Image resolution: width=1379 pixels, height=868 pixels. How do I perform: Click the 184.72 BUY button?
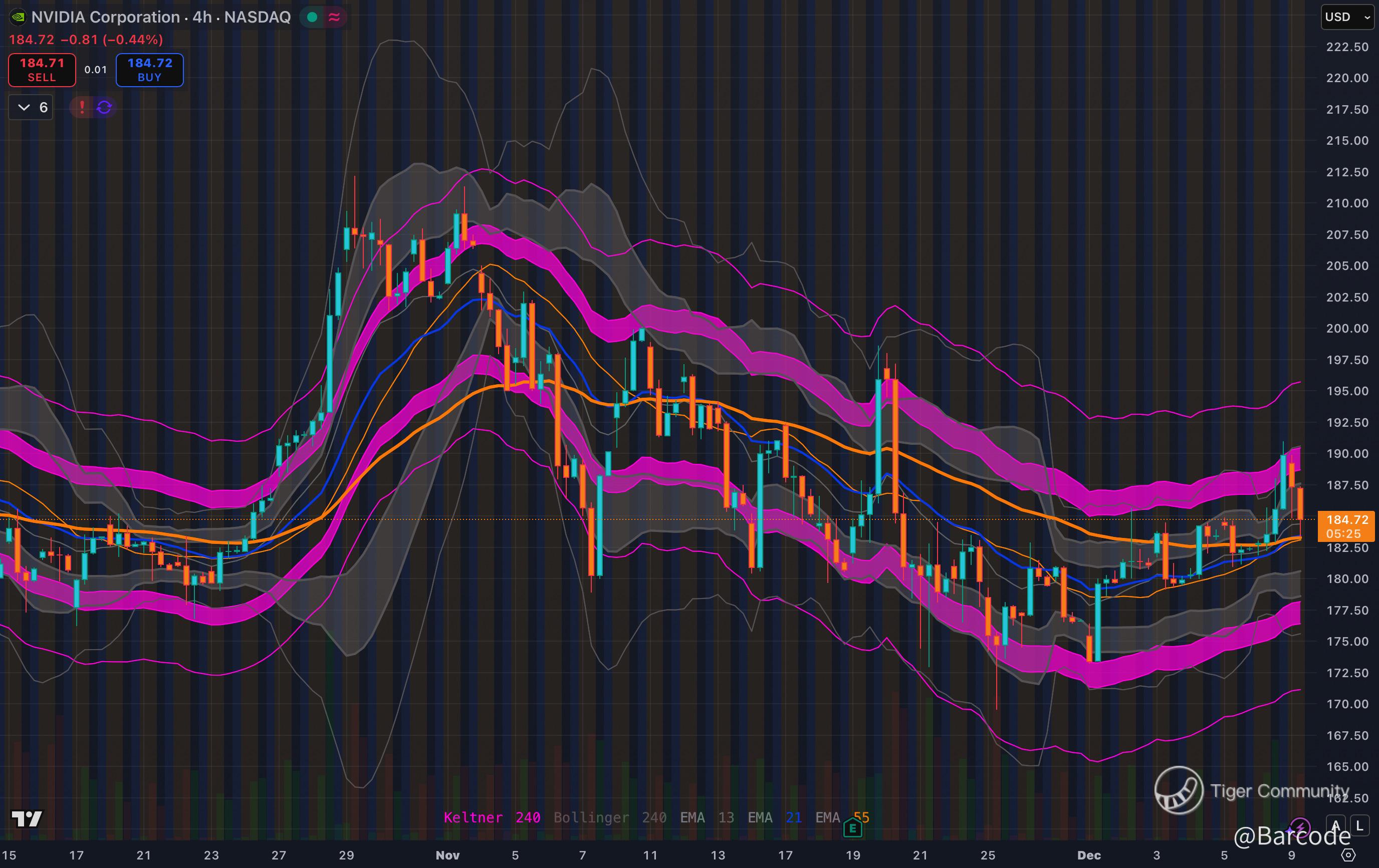point(149,70)
